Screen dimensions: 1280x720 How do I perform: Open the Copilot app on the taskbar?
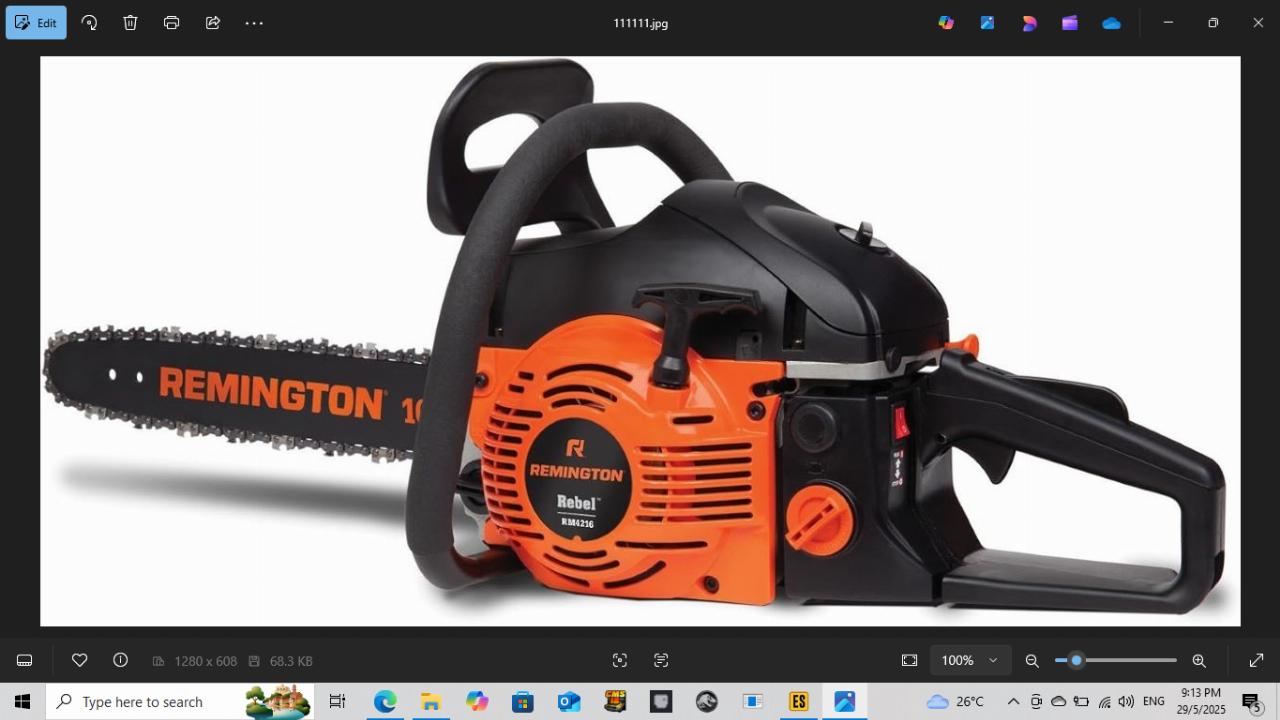pos(477,702)
